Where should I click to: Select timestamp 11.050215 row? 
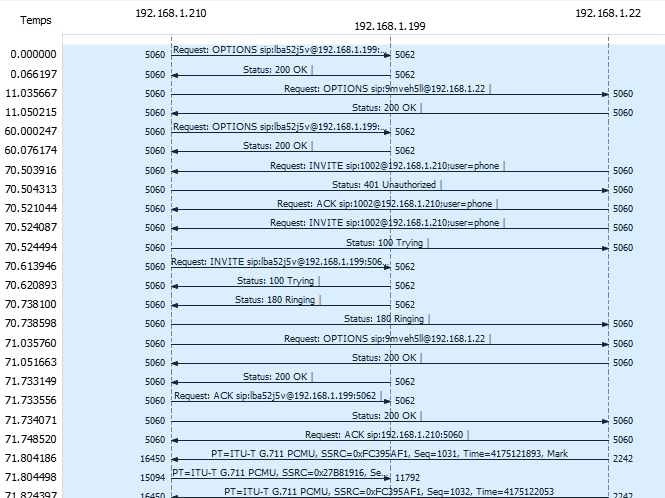(x=33, y=112)
